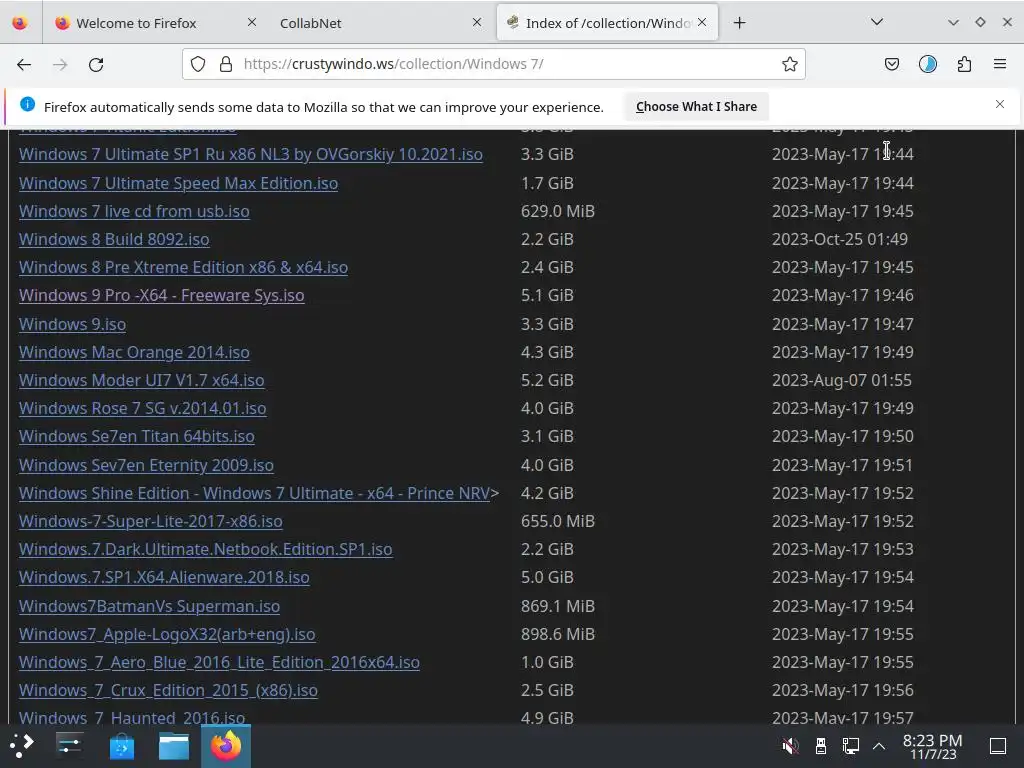1024x768 pixels.
Task: Switch to the CollabNet tab
Action: 381,23
